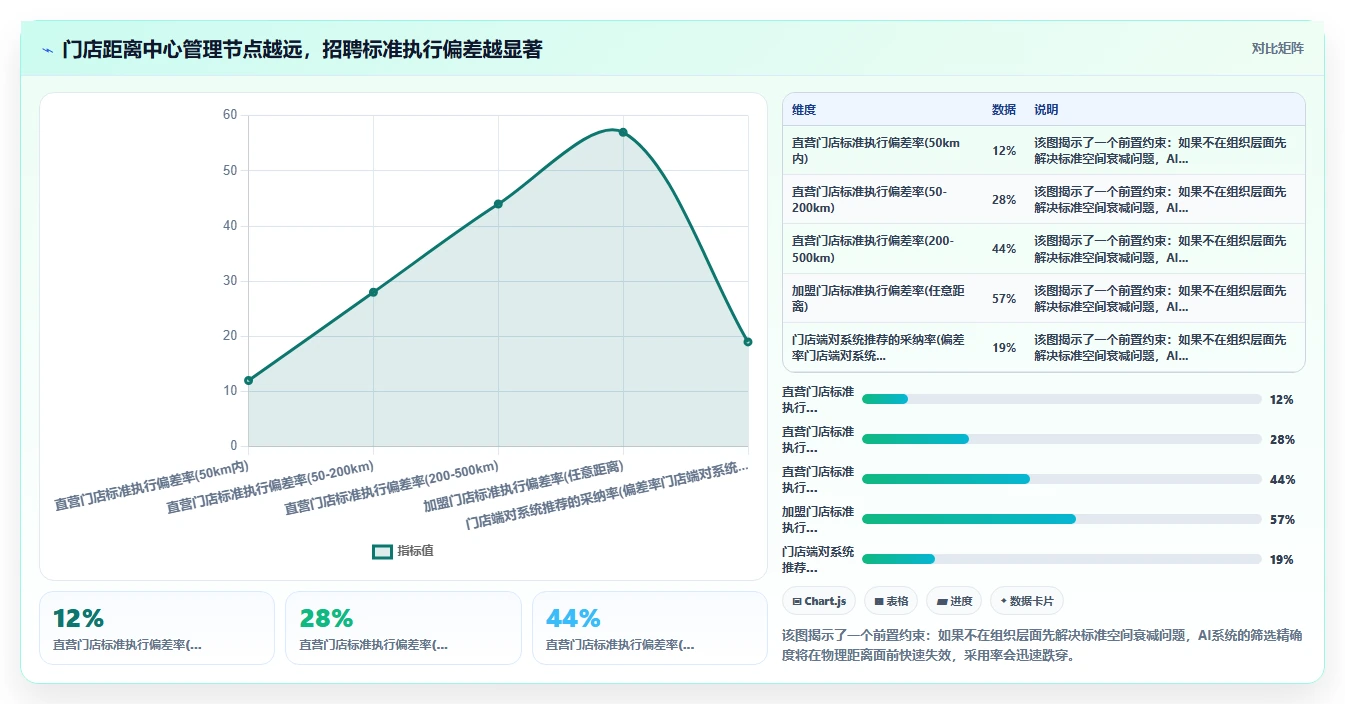Select the 数据卡片 tag
1345x704 pixels.
coord(1027,601)
